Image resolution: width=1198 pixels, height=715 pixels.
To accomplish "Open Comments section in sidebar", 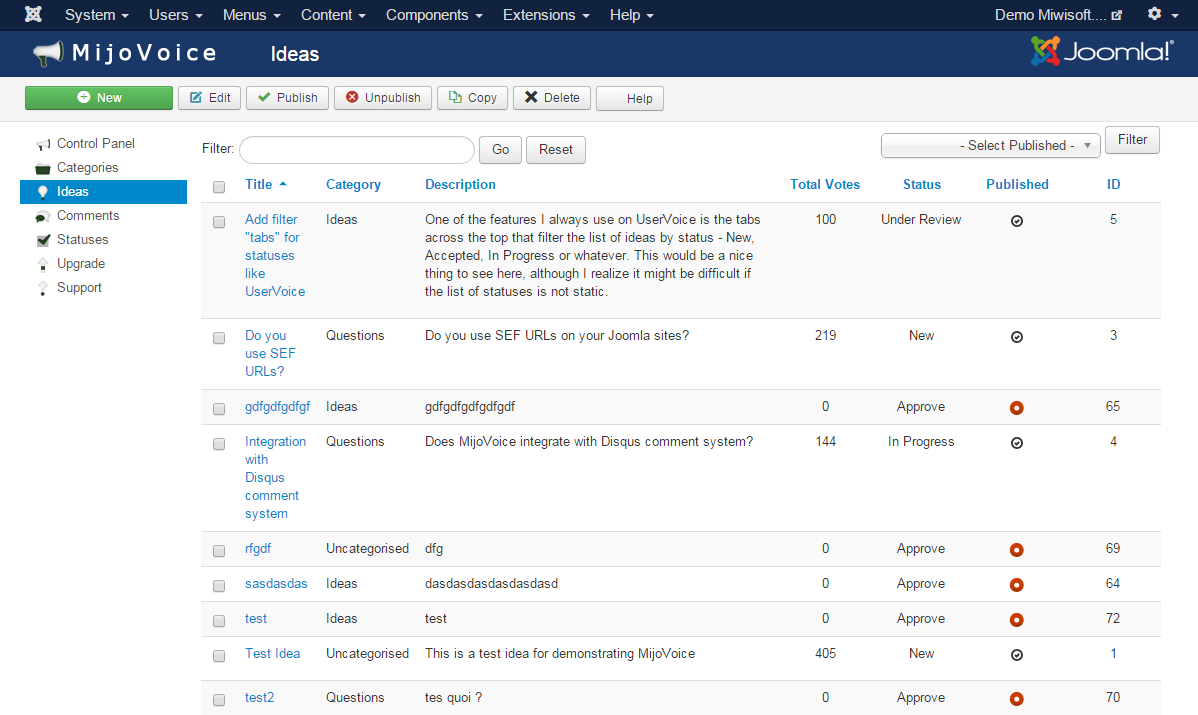I will tap(87, 216).
